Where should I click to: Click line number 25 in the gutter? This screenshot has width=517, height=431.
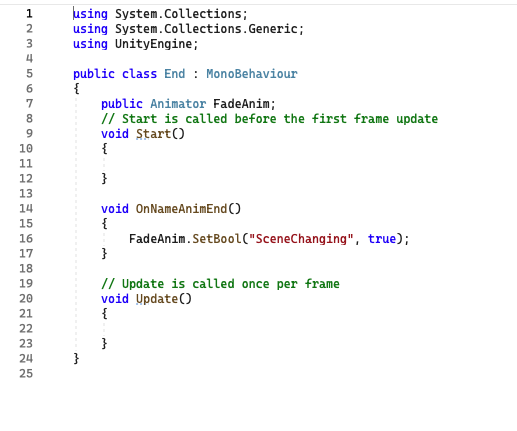(26, 374)
